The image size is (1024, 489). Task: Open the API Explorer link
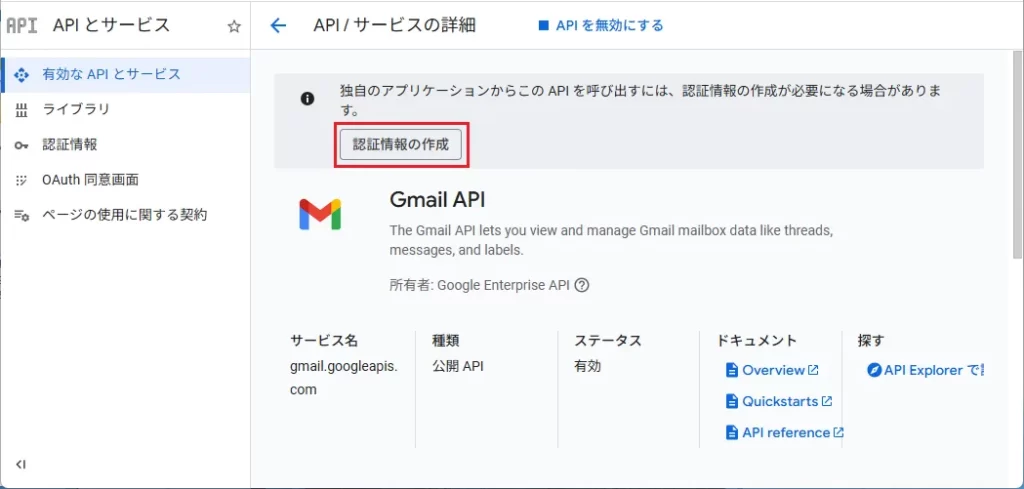933,370
